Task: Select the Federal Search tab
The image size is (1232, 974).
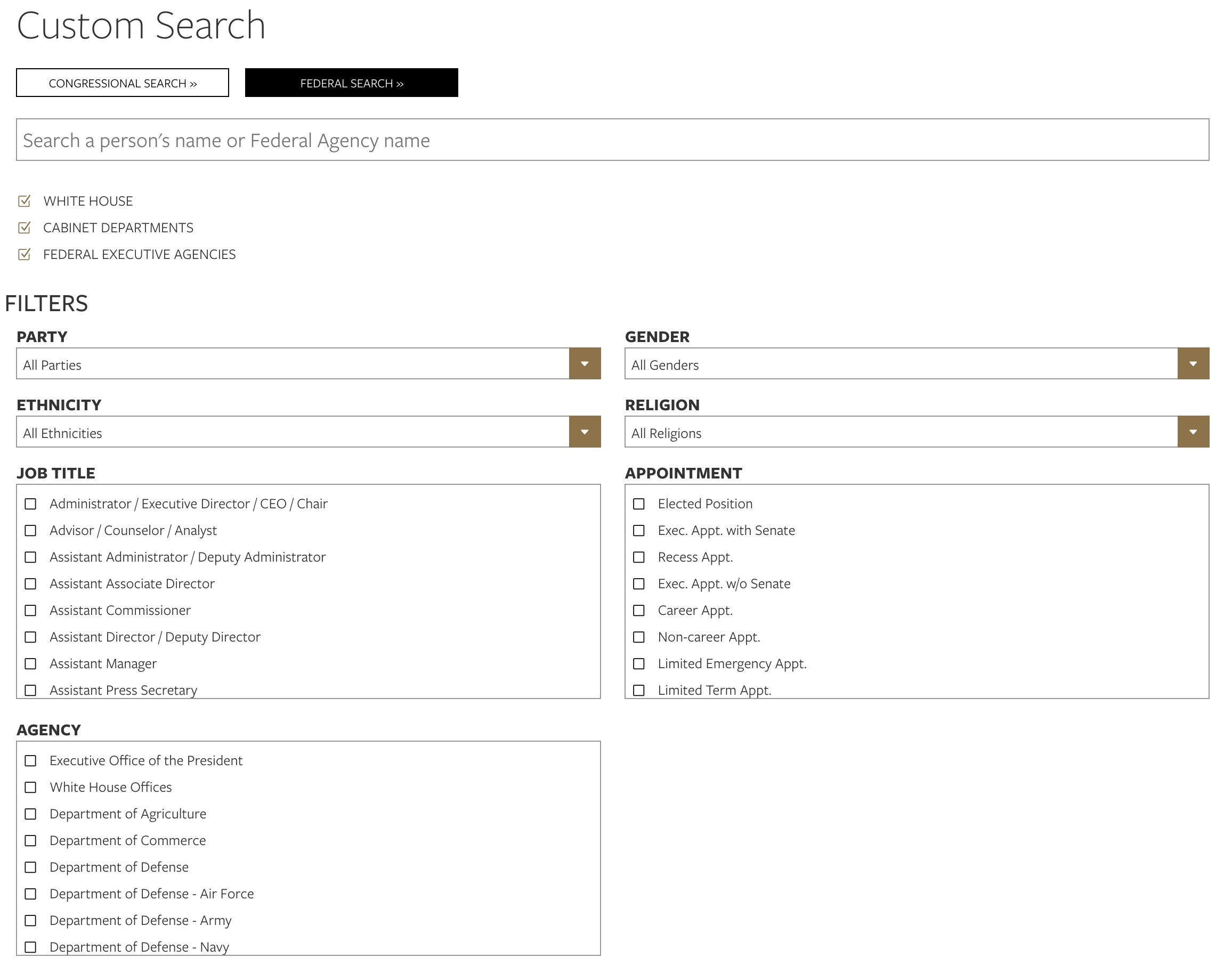Action: point(351,83)
